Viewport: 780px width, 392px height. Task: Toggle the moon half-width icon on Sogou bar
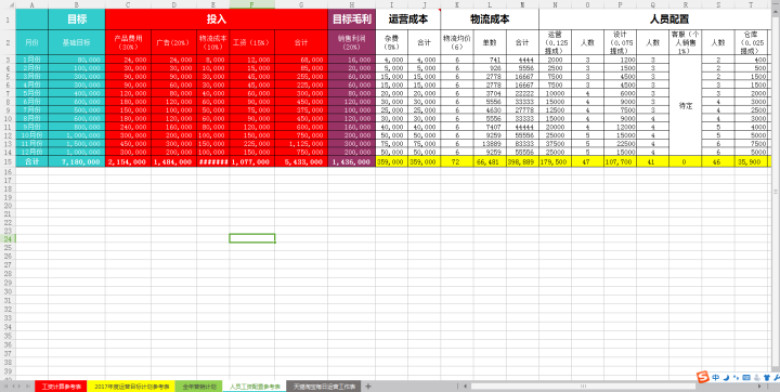[x=726, y=378]
